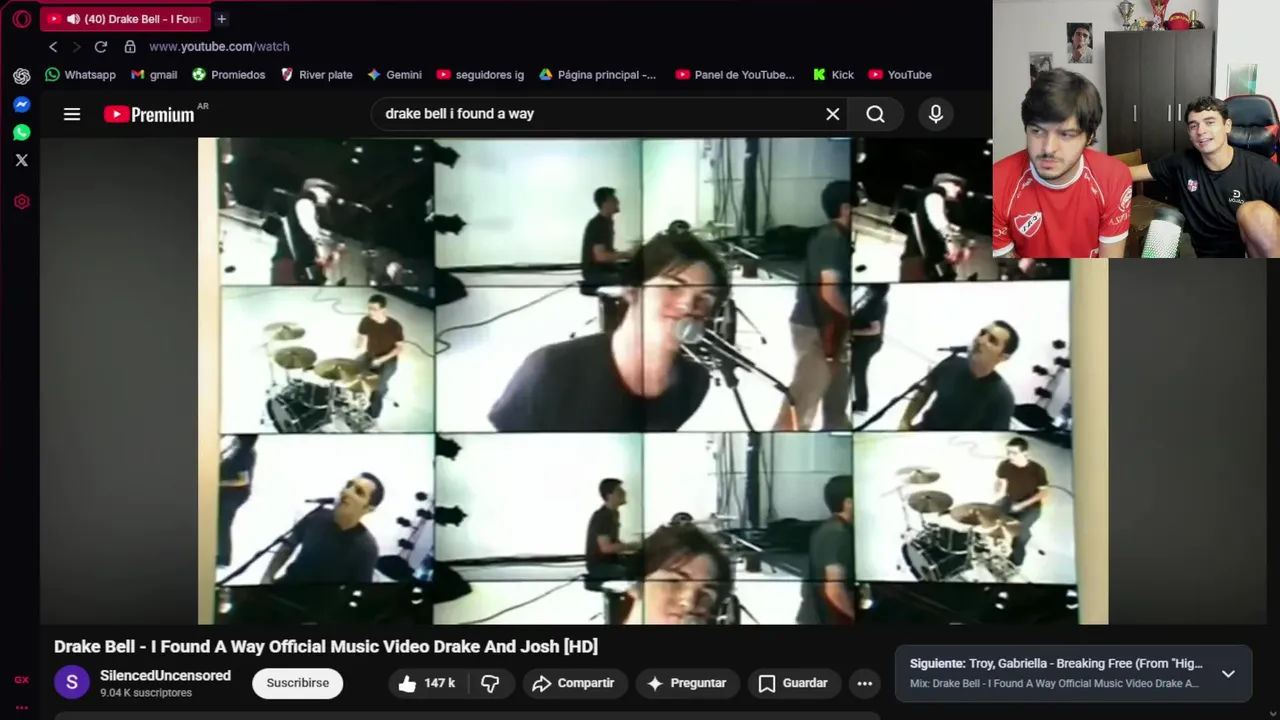Image resolution: width=1280 pixels, height=720 pixels.
Task: Open X (Twitter) sidebar panel
Action: coord(21,160)
